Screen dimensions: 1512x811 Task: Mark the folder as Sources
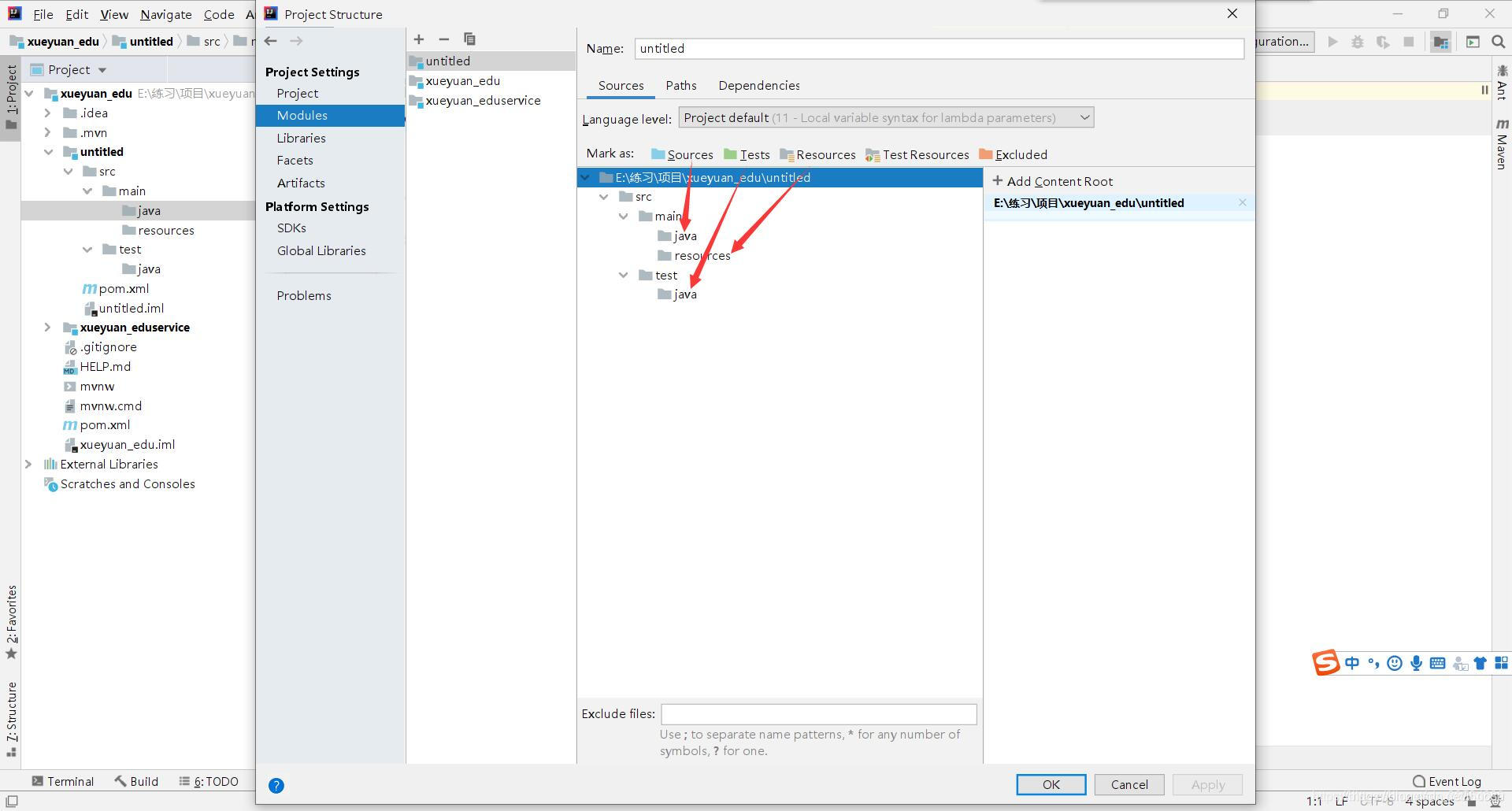pyautogui.click(x=682, y=154)
